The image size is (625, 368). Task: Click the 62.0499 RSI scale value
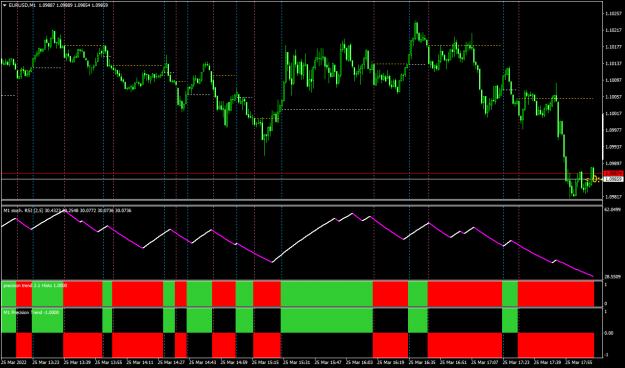click(613, 209)
